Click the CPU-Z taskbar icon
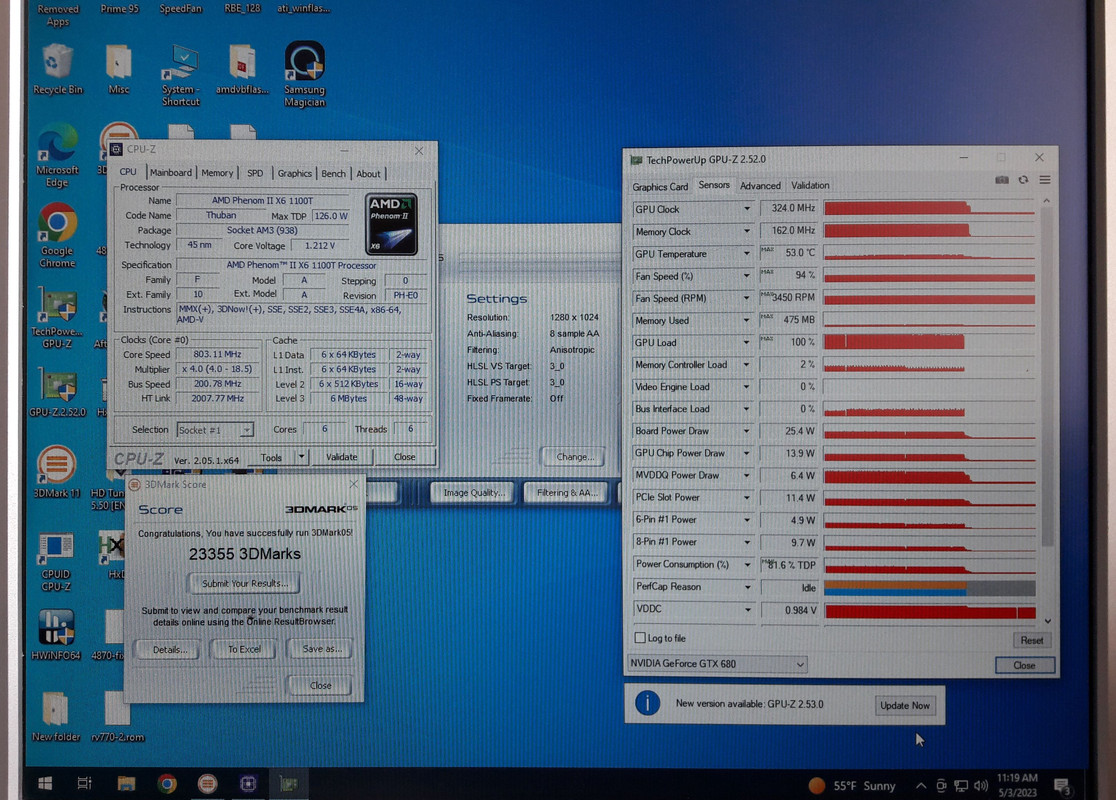The image size is (1116, 800). point(248,784)
